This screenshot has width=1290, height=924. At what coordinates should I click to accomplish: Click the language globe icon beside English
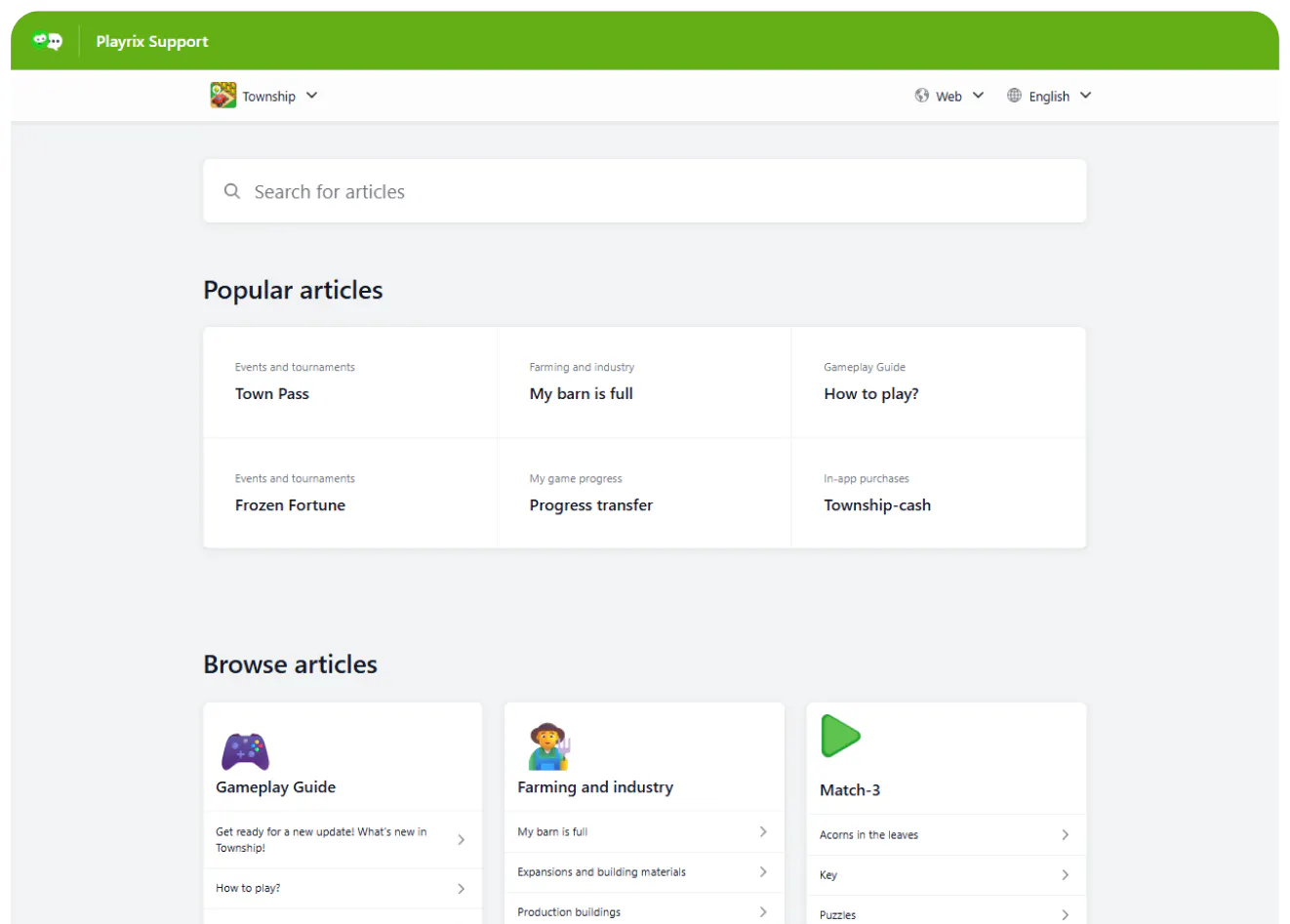tap(1015, 96)
